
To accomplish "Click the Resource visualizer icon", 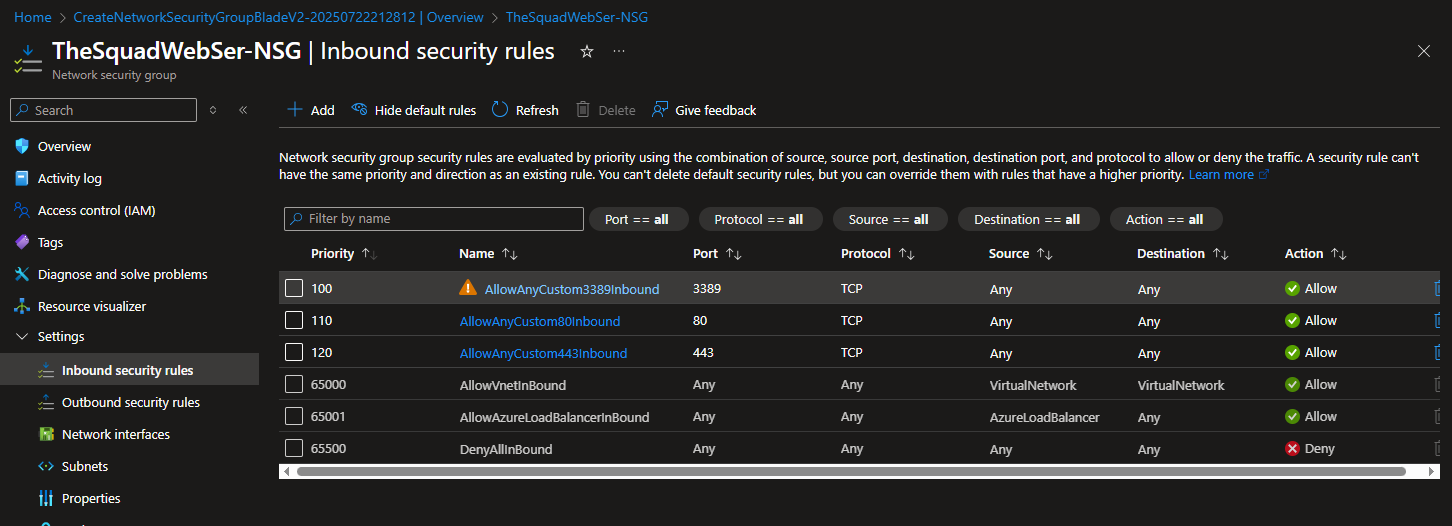I will (22, 306).
